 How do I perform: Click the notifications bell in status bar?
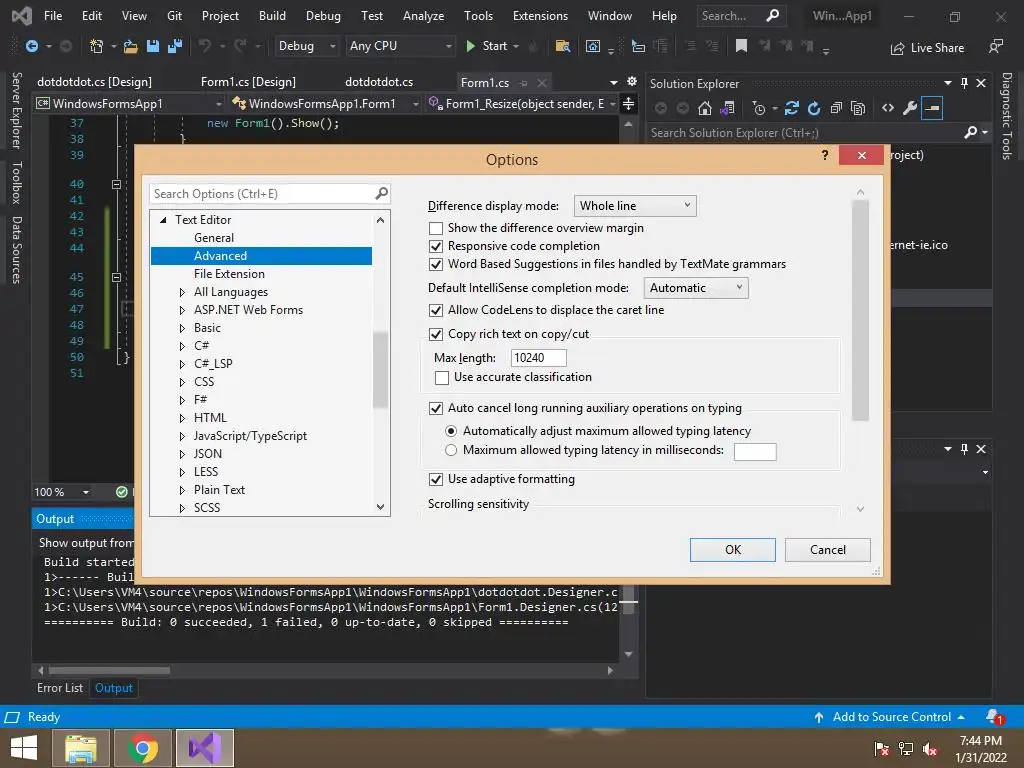coord(994,717)
